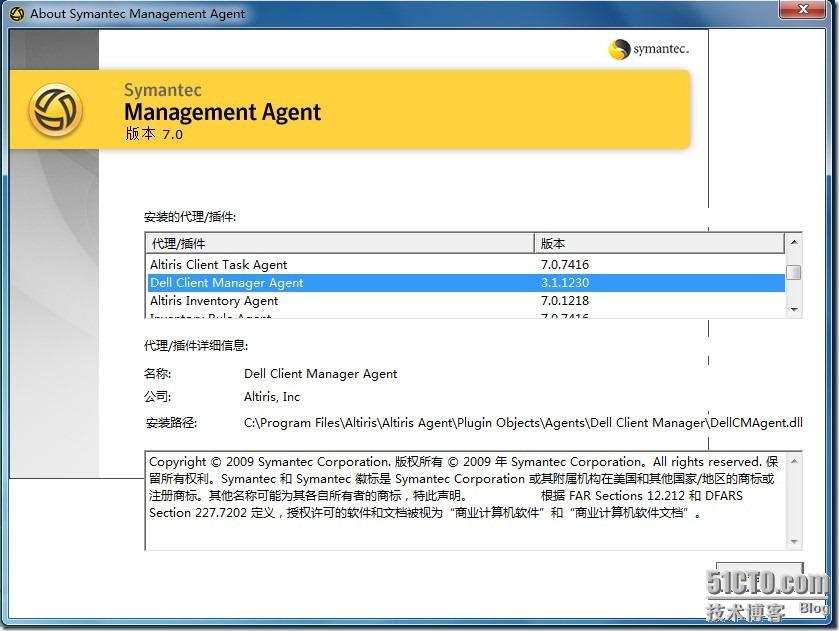Click the Symantec title bar icon

17,14
